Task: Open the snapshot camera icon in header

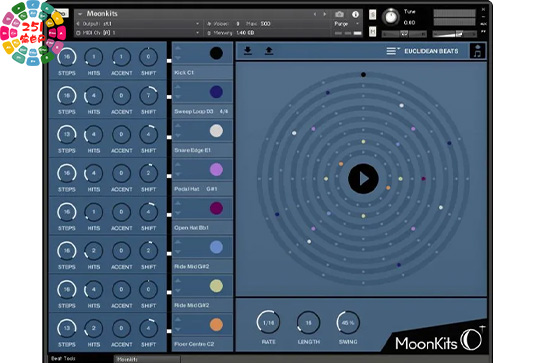Action: [x=339, y=14]
